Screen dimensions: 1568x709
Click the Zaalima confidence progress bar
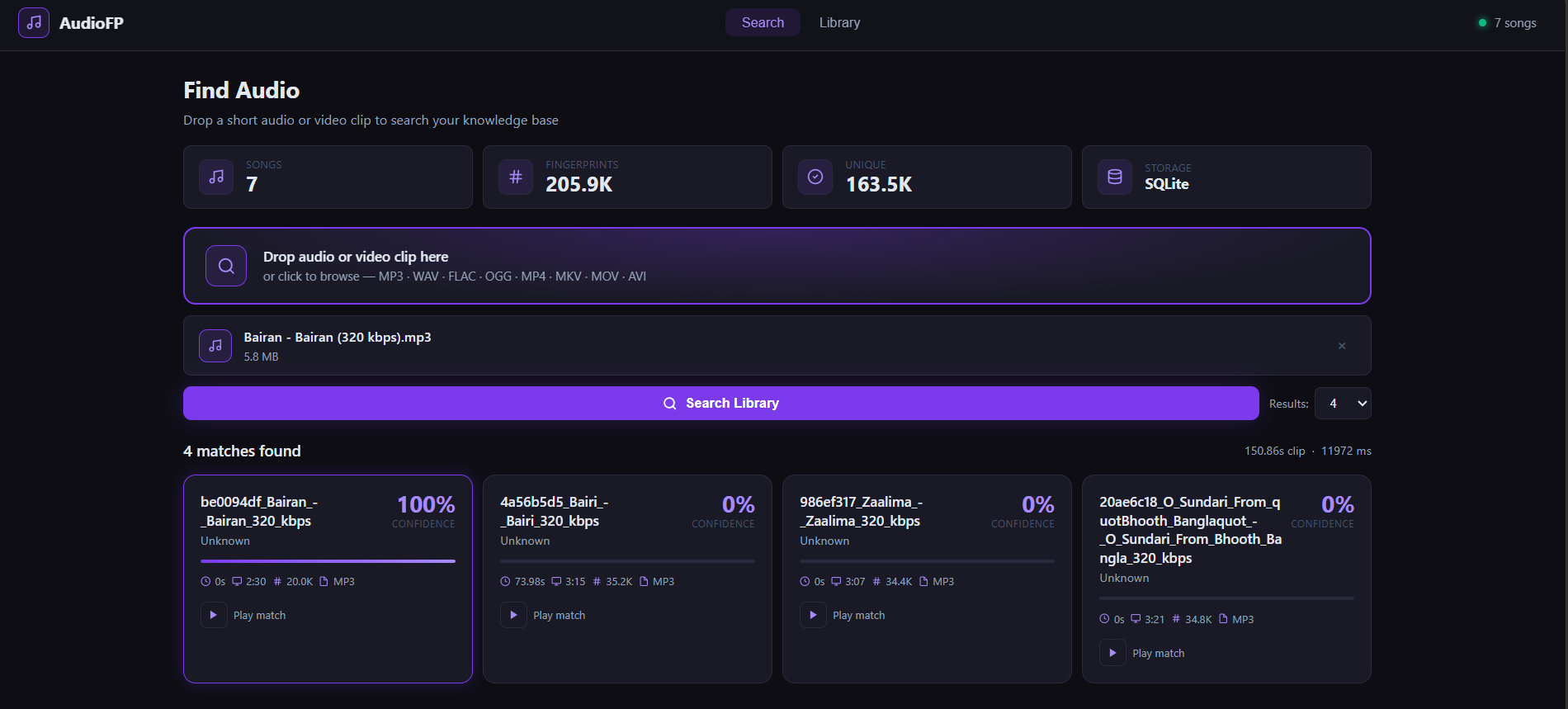(927, 561)
